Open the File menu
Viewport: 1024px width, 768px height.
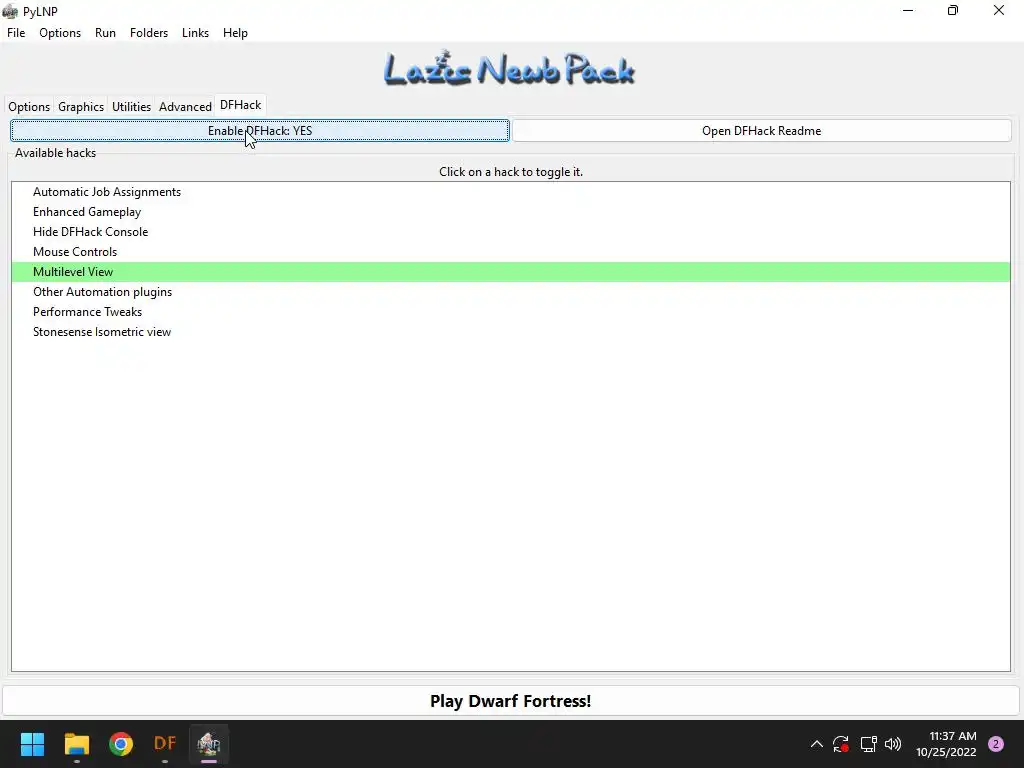16,33
